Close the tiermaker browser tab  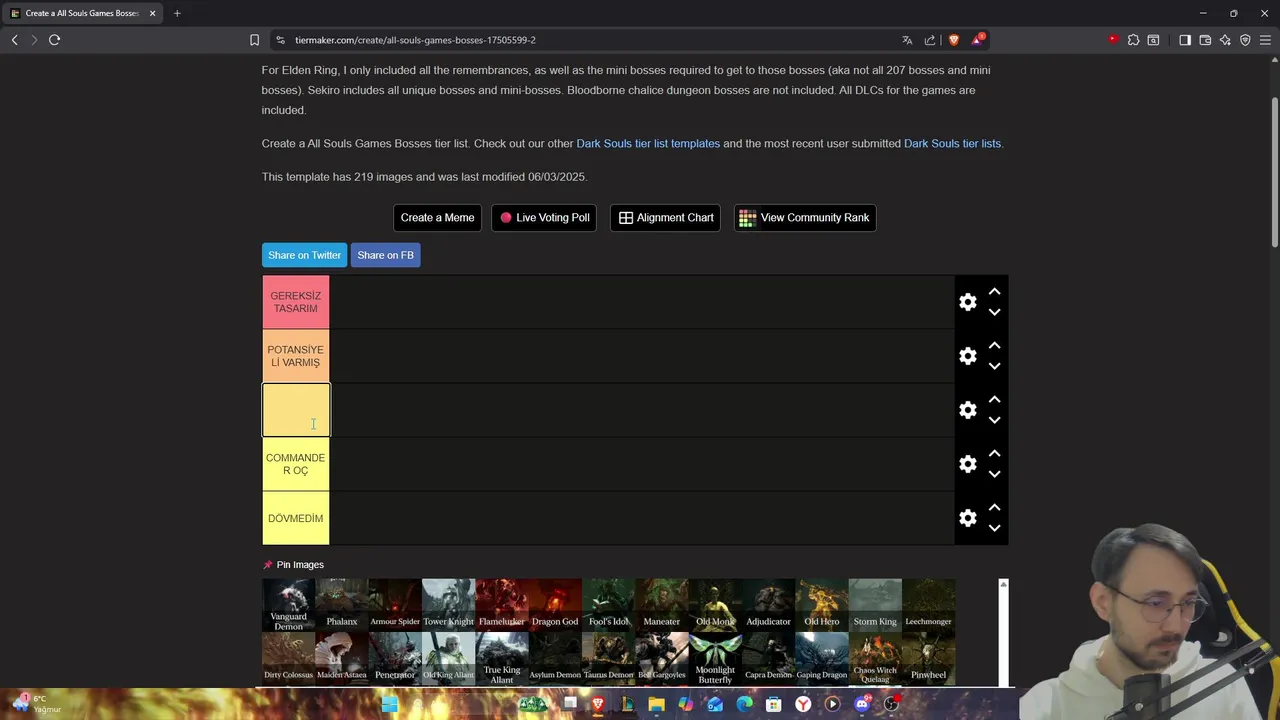tap(152, 13)
